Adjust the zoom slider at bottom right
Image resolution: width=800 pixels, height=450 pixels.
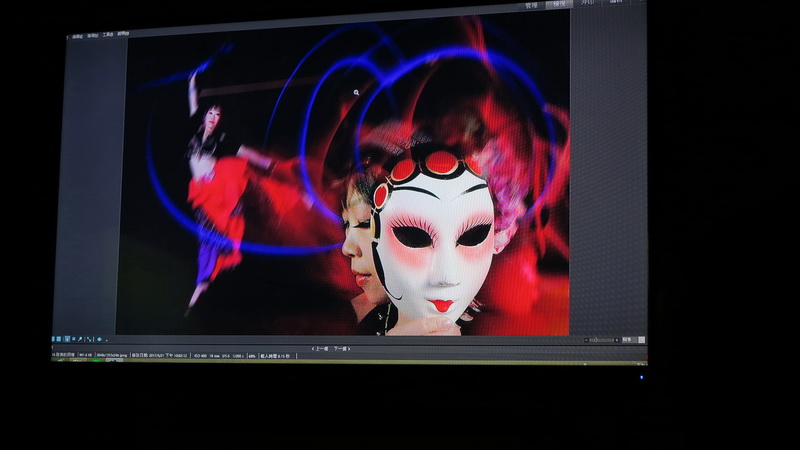[x=602, y=340]
